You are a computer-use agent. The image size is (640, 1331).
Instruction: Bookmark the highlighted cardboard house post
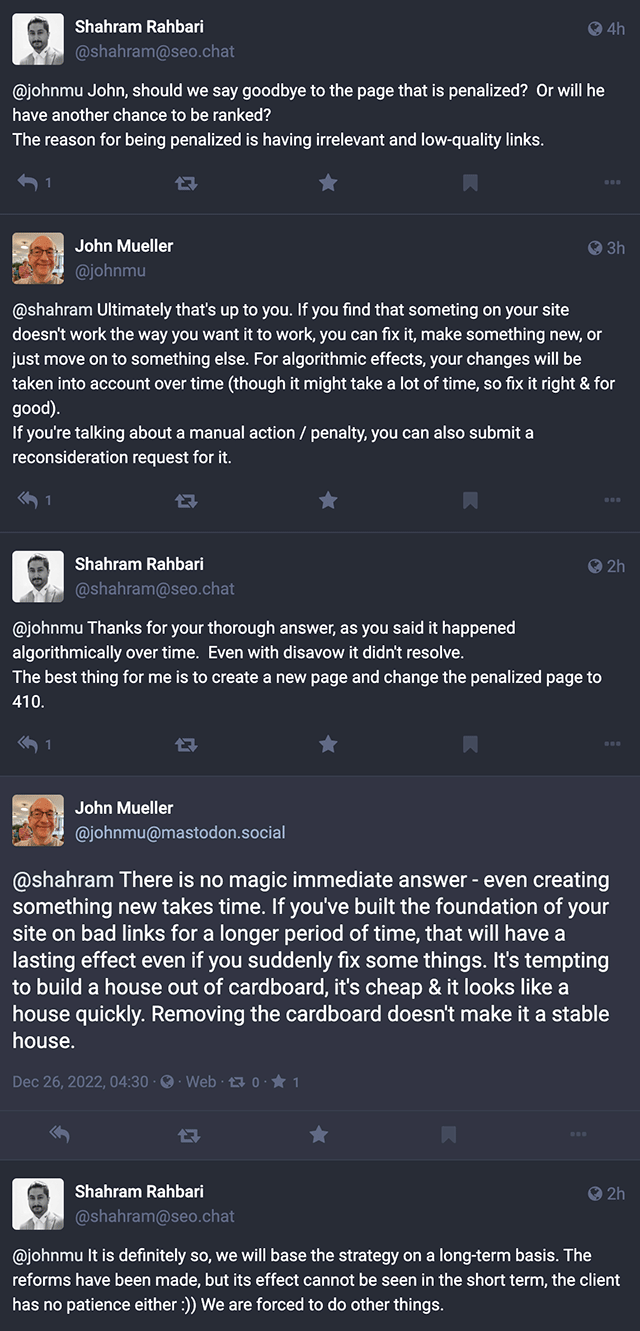pyautogui.click(x=448, y=1134)
